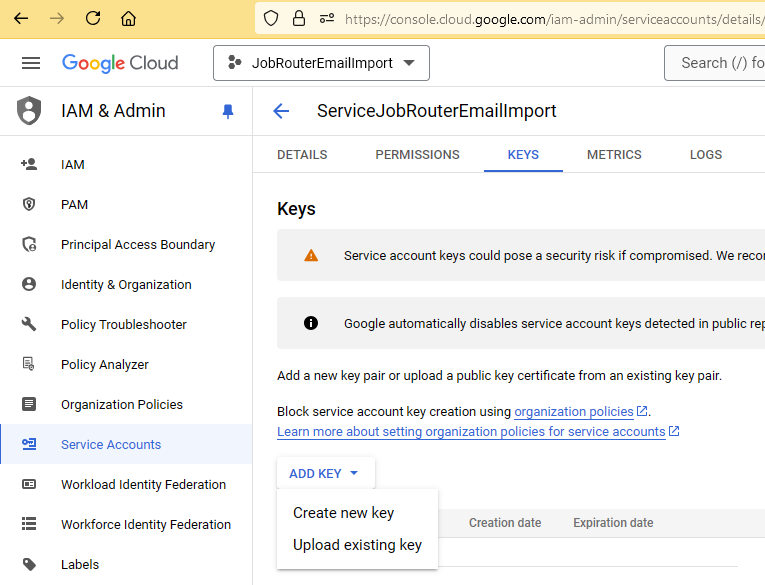Select the KEYS tab

pyautogui.click(x=523, y=155)
